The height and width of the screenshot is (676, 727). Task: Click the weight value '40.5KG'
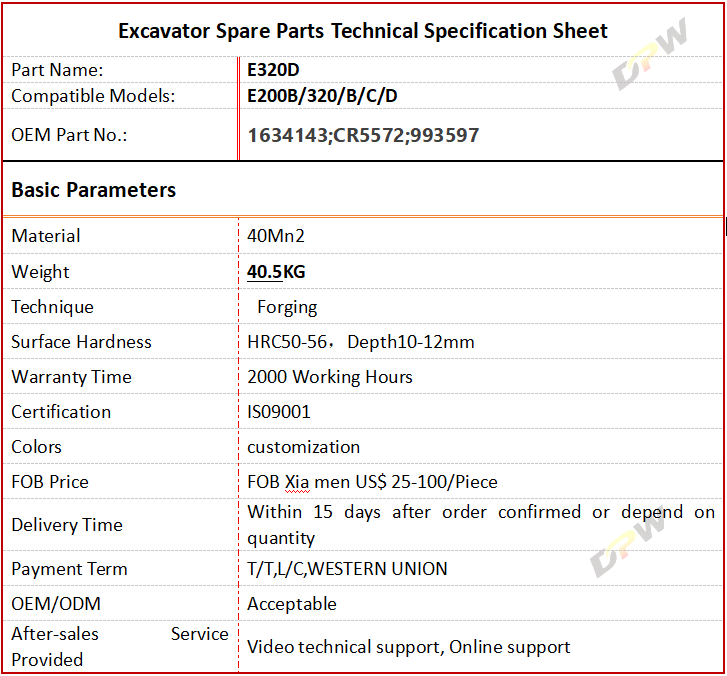pos(276,272)
